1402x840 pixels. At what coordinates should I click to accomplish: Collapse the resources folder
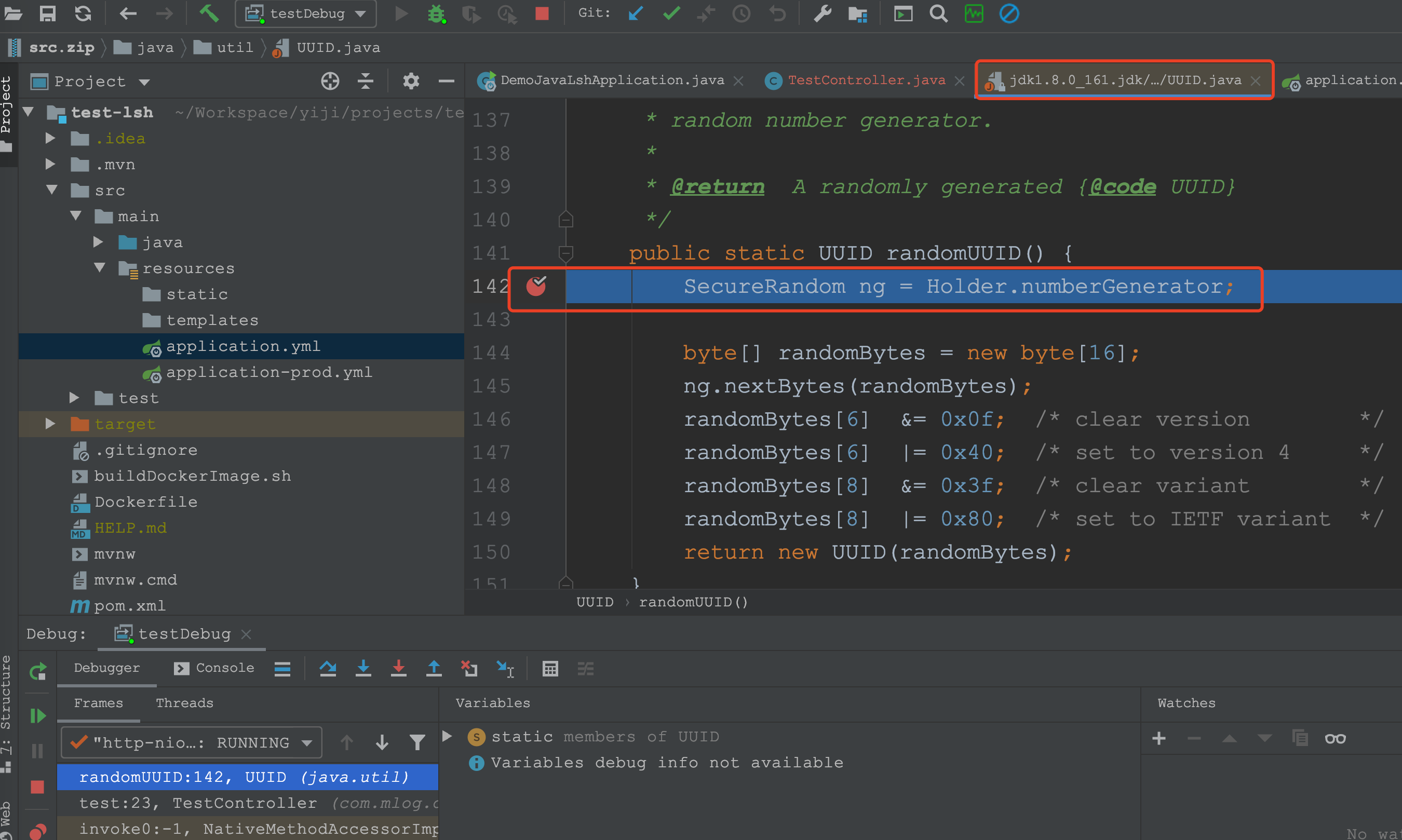click(x=100, y=268)
